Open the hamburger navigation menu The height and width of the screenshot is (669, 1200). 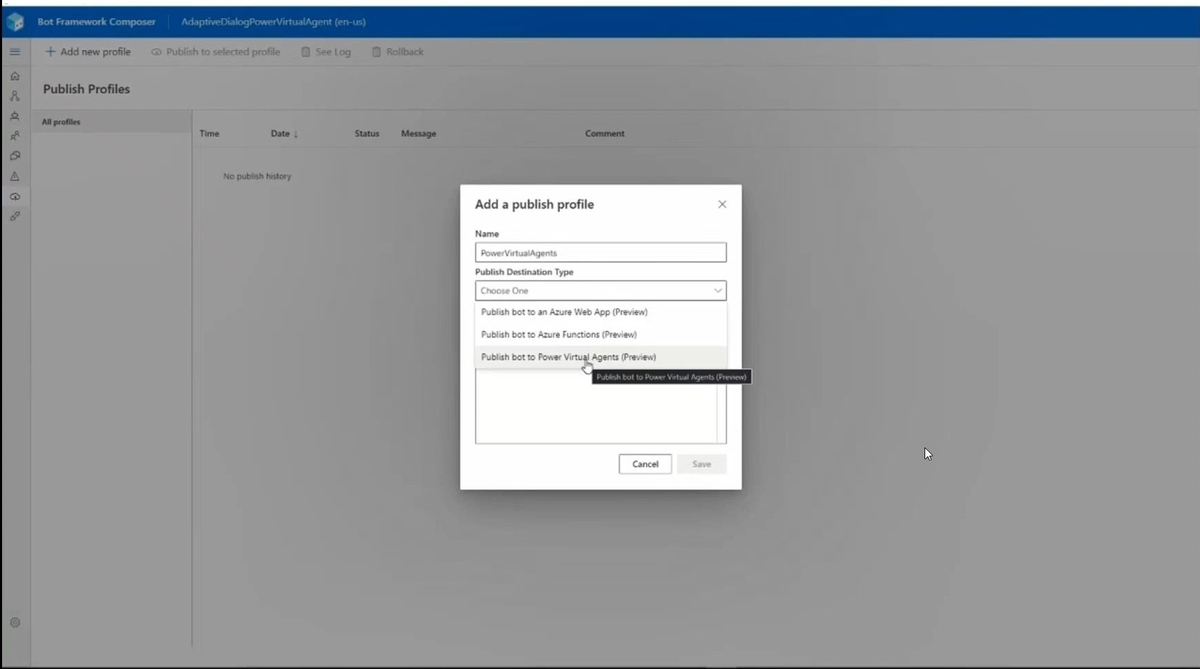pyautogui.click(x=15, y=52)
